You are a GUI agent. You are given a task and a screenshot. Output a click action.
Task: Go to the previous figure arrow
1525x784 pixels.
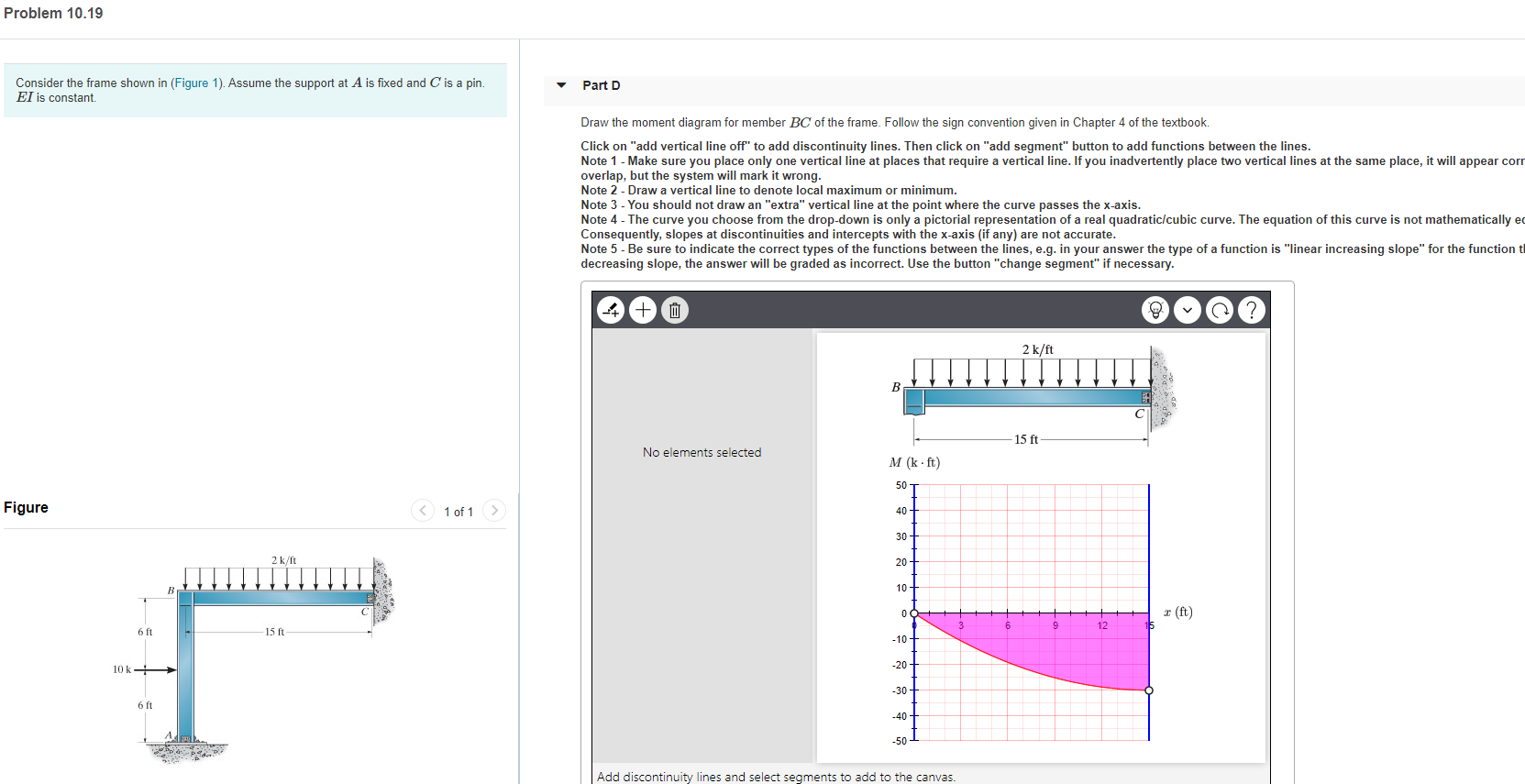423,511
